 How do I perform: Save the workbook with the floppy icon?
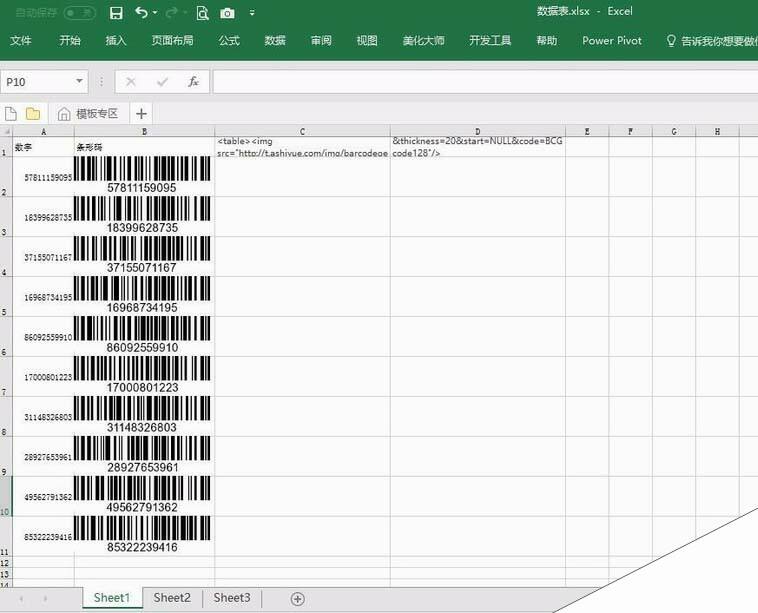(x=116, y=13)
